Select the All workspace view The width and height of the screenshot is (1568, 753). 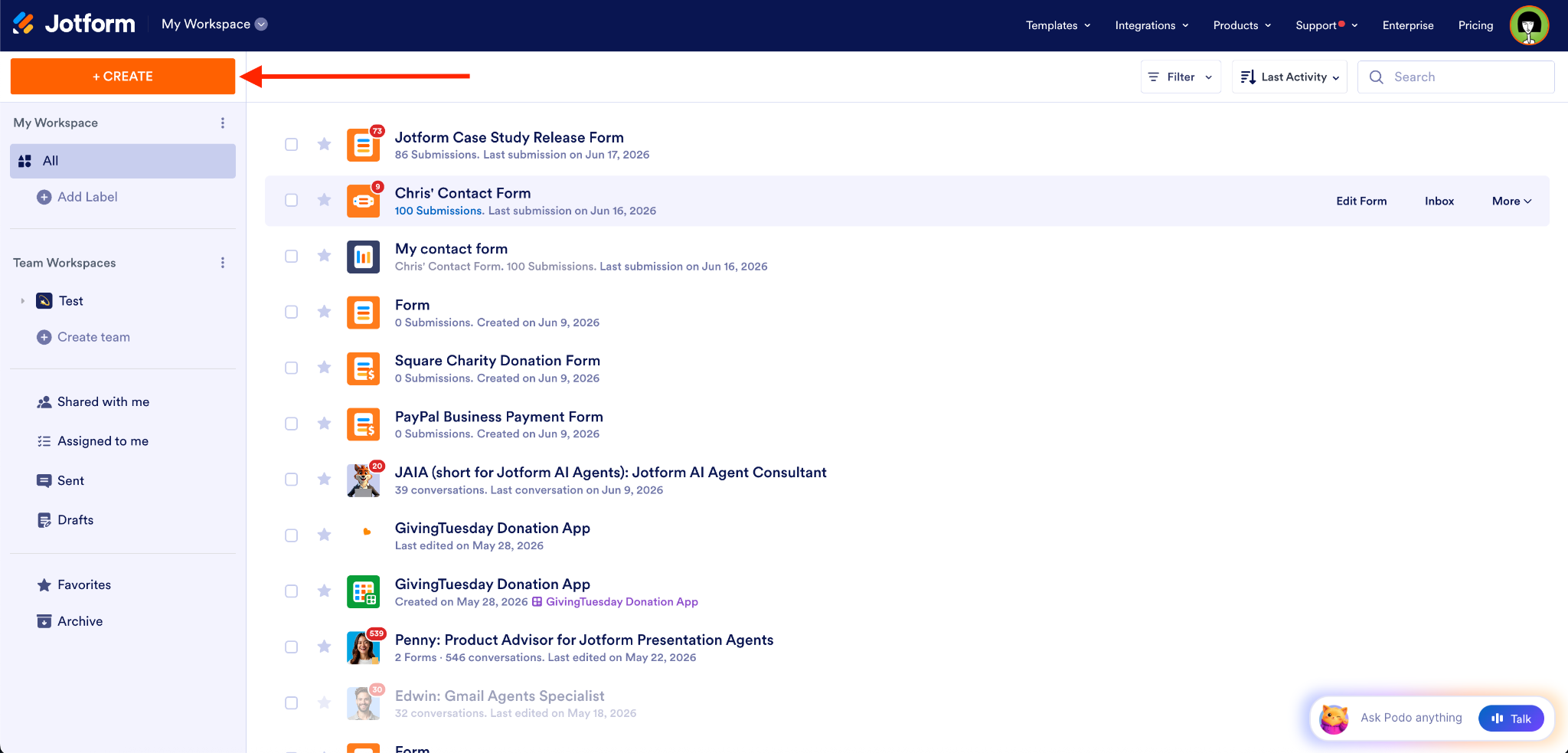pos(122,161)
